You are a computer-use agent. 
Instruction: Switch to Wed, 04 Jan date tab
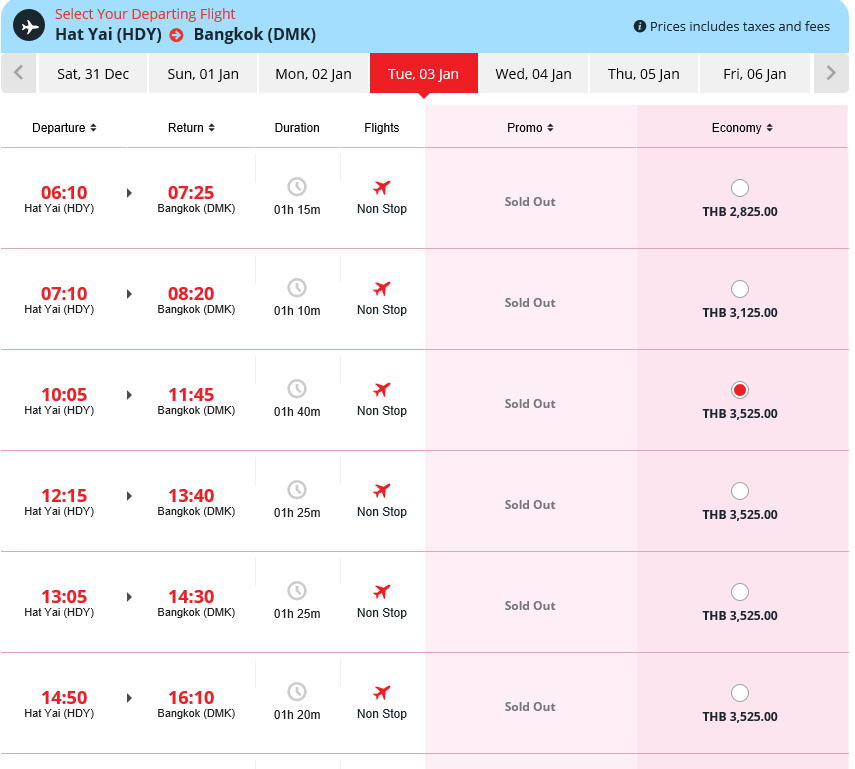pos(533,74)
